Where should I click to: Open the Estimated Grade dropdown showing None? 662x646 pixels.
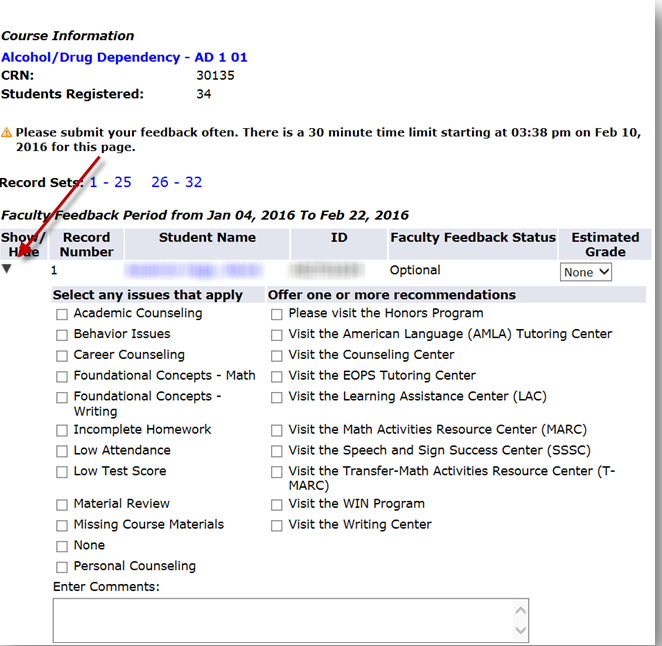(x=585, y=272)
